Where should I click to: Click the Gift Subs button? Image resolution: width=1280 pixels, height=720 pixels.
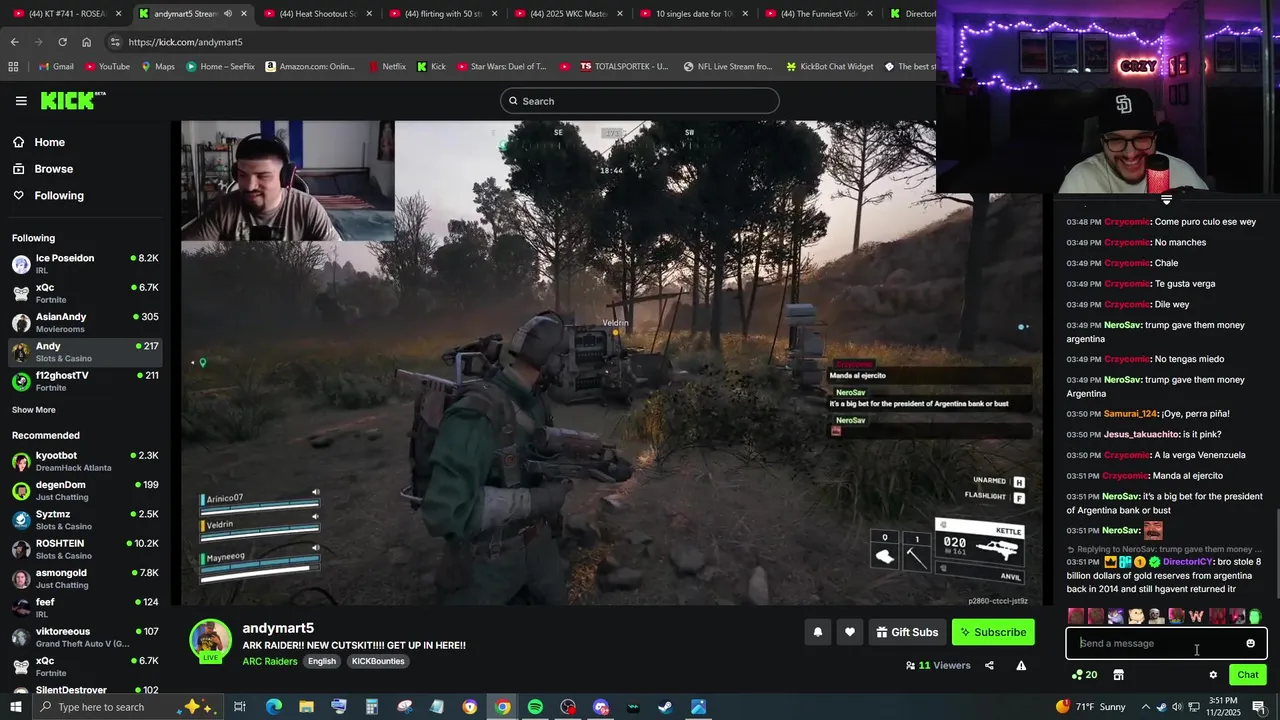(907, 632)
